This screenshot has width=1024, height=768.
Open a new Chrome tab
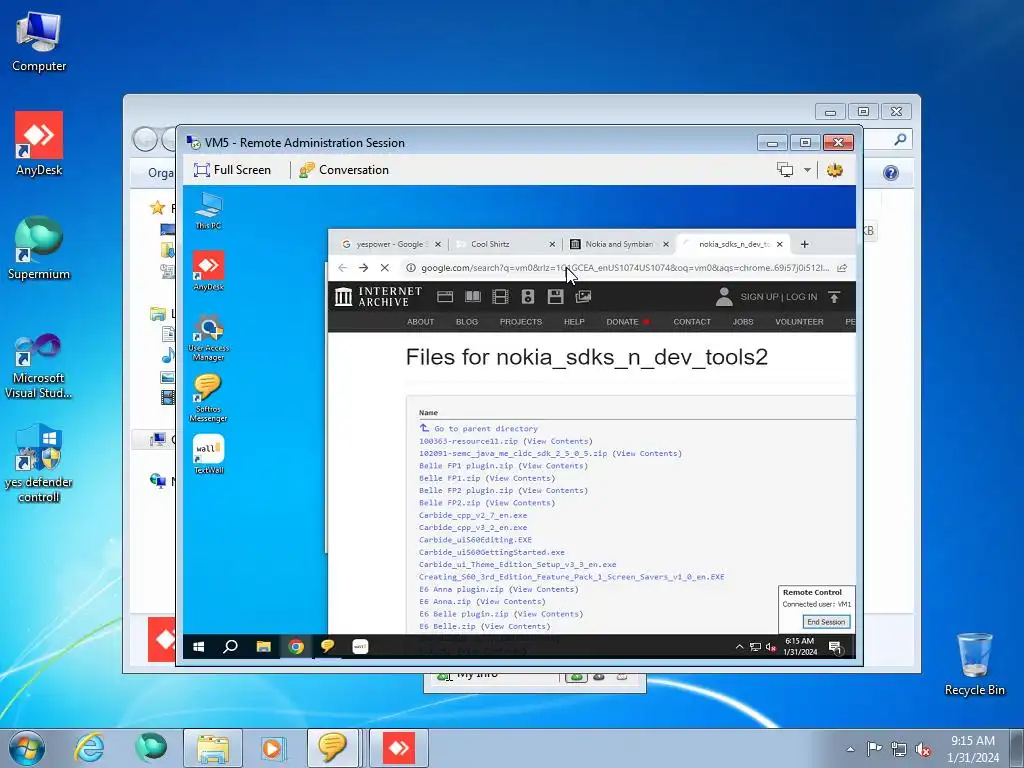[x=805, y=244]
